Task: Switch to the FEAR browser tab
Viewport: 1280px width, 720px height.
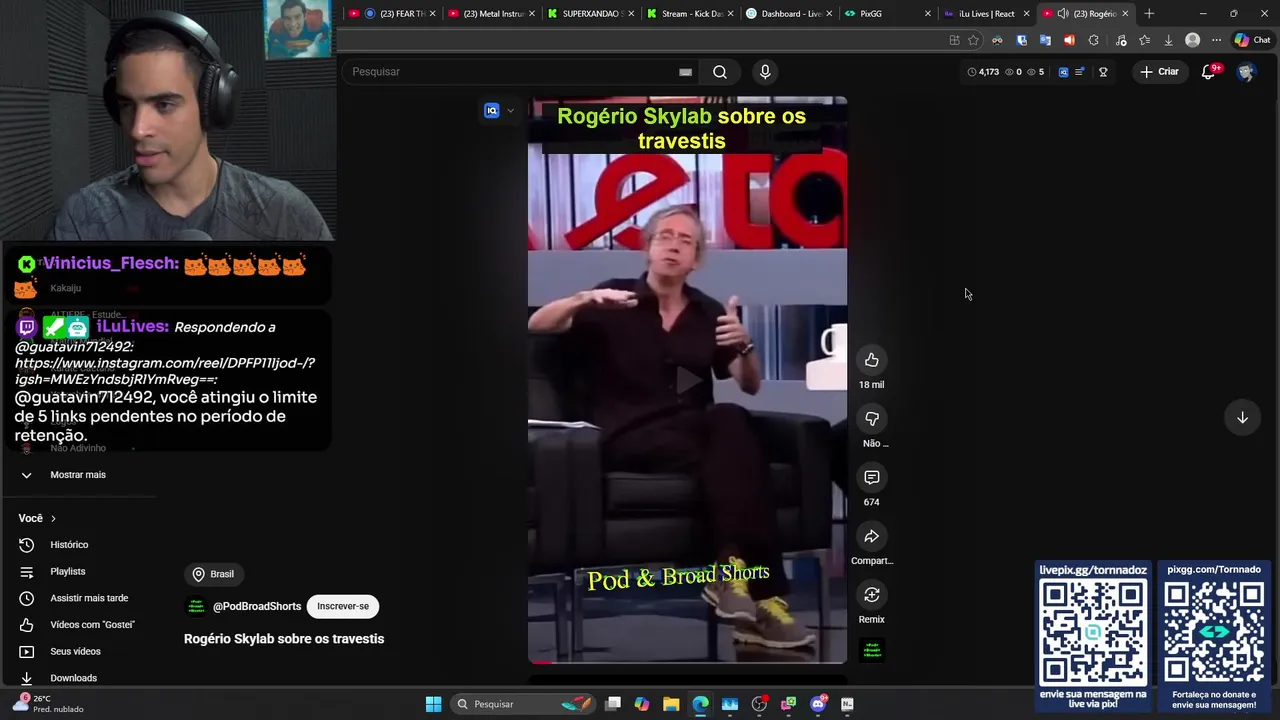Action: [390, 14]
